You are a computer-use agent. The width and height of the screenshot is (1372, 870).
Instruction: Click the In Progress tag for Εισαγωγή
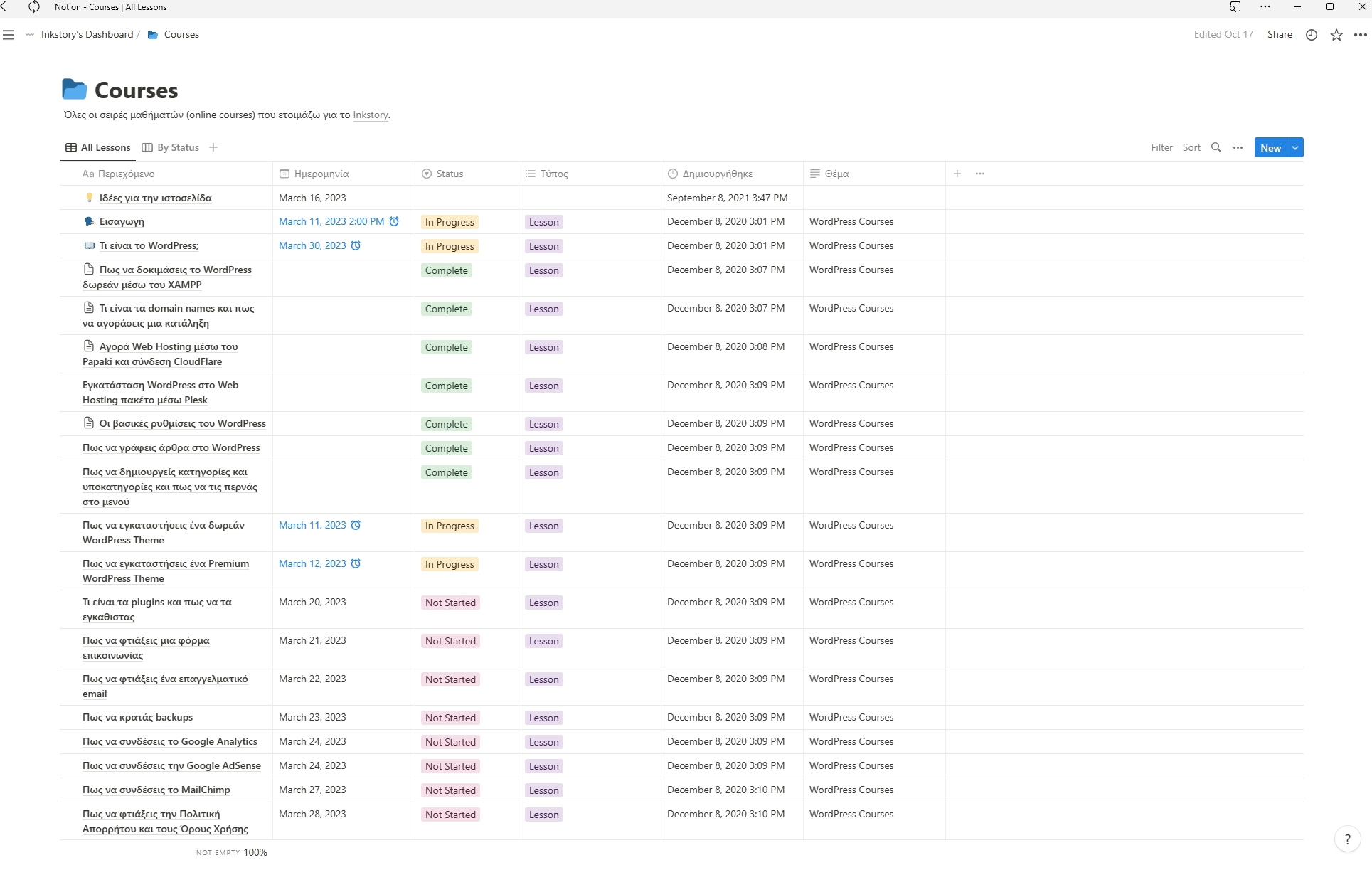(450, 222)
